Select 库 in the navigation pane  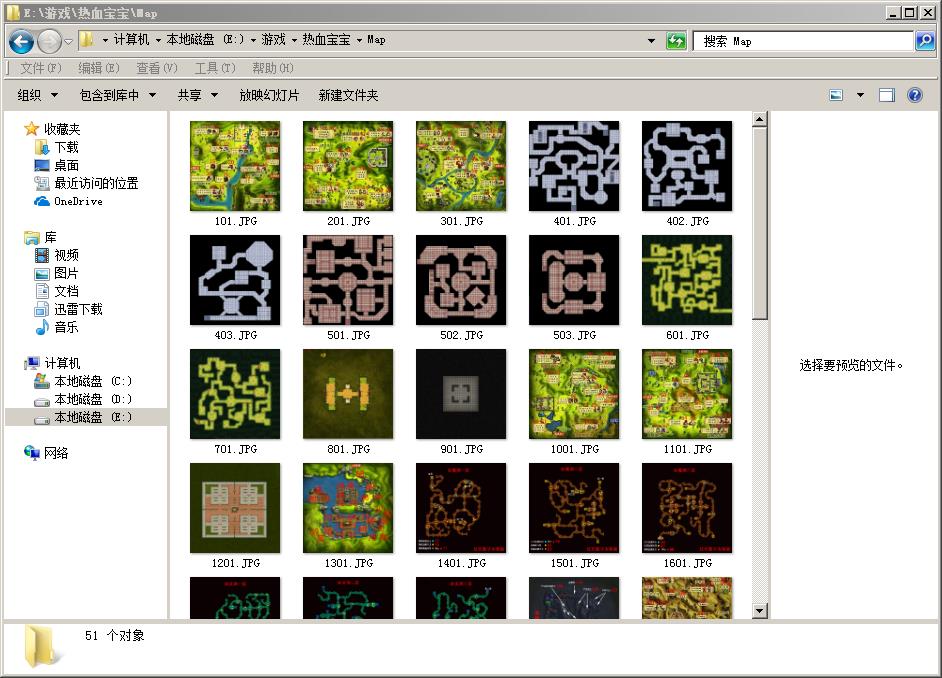pyautogui.click(x=50, y=237)
